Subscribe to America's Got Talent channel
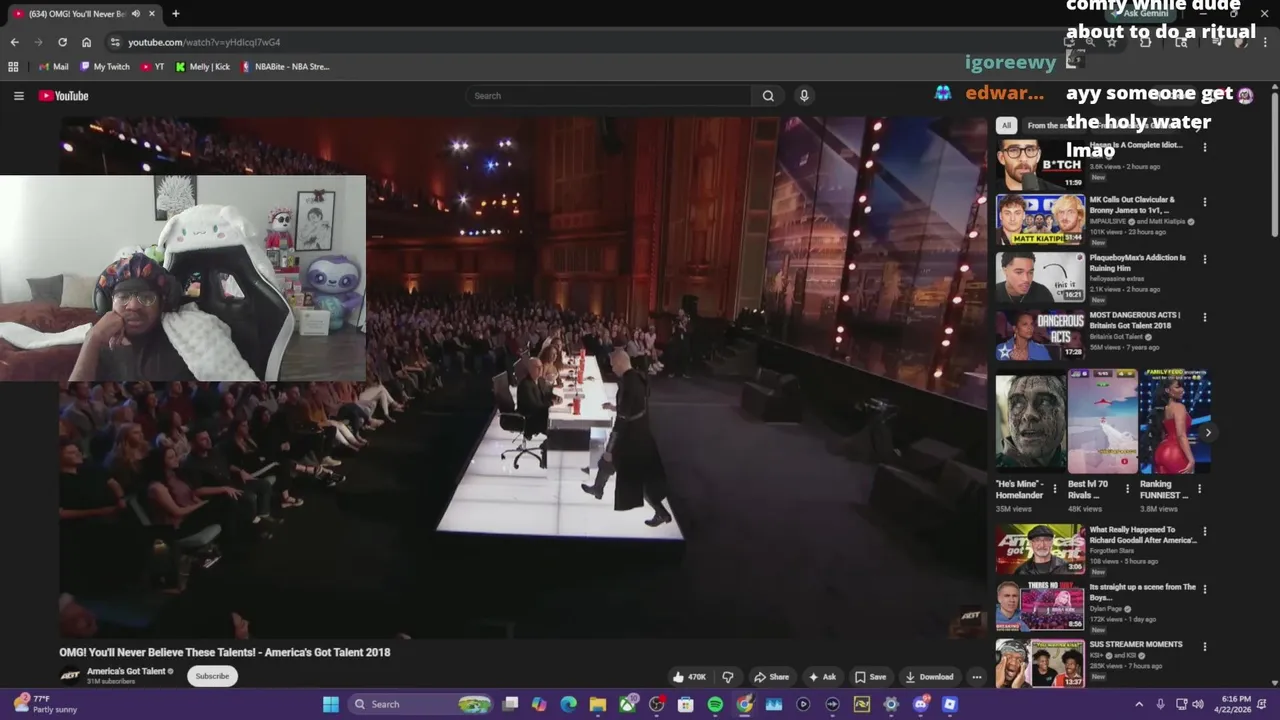 pyautogui.click(x=212, y=676)
